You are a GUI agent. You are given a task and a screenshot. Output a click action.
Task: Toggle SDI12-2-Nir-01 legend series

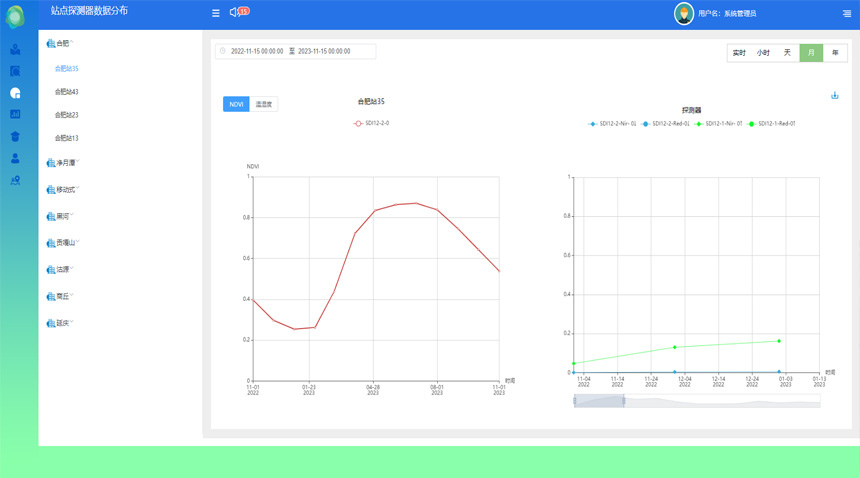(613, 124)
